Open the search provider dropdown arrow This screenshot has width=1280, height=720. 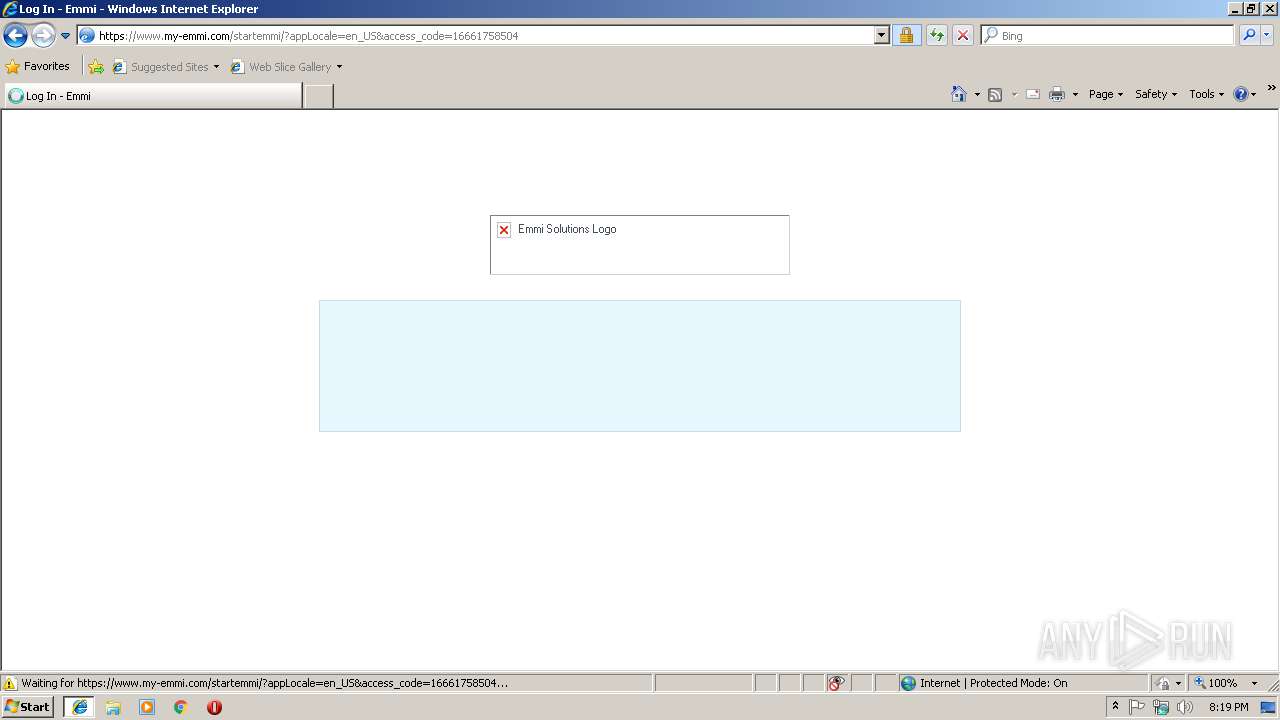point(1267,36)
